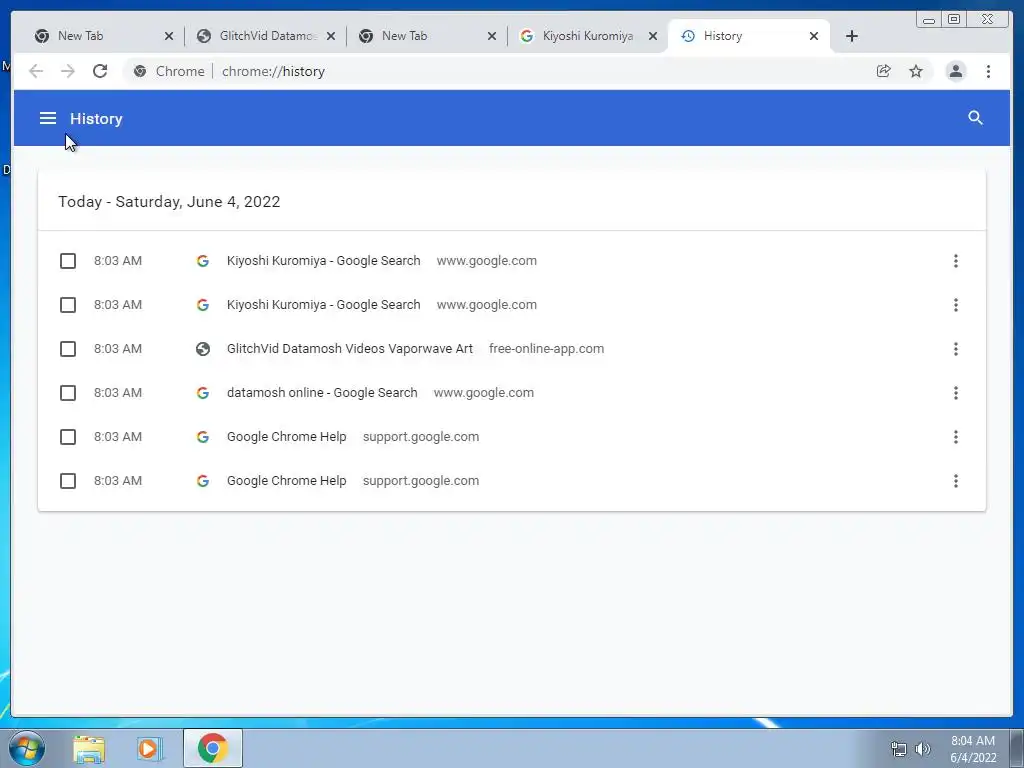Image resolution: width=1024 pixels, height=768 pixels.
Task: Reload the page with the refresh icon
Action: point(100,71)
